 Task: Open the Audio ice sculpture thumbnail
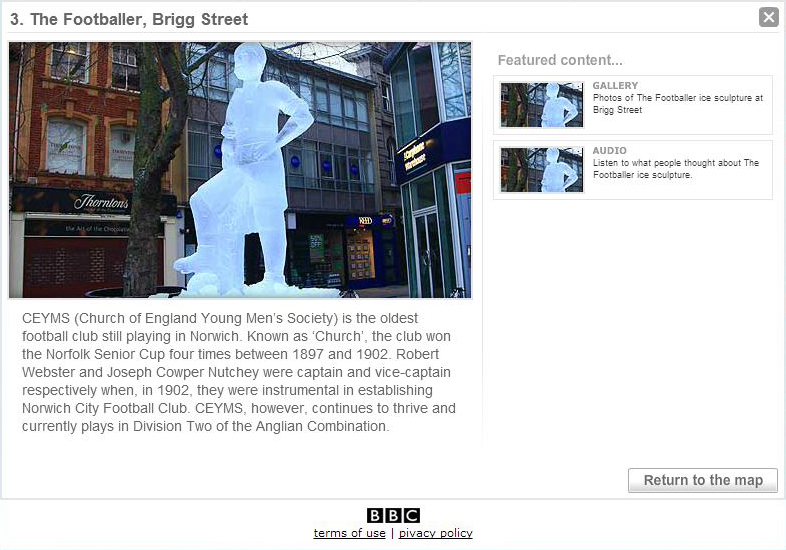click(542, 170)
